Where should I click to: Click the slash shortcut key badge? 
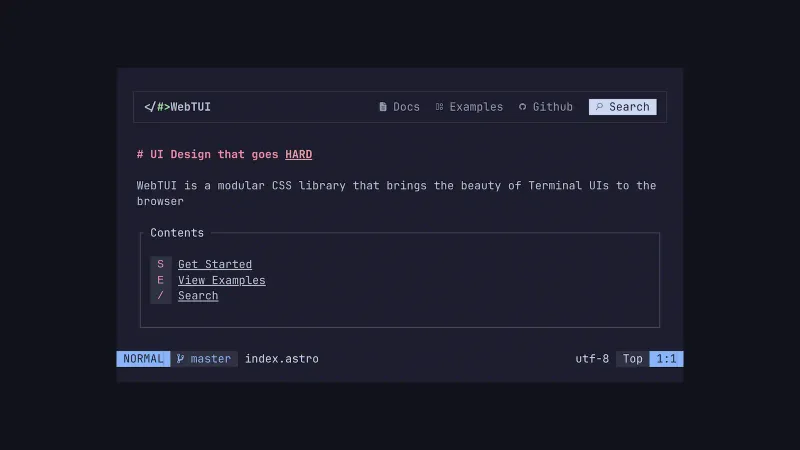(160, 296)
